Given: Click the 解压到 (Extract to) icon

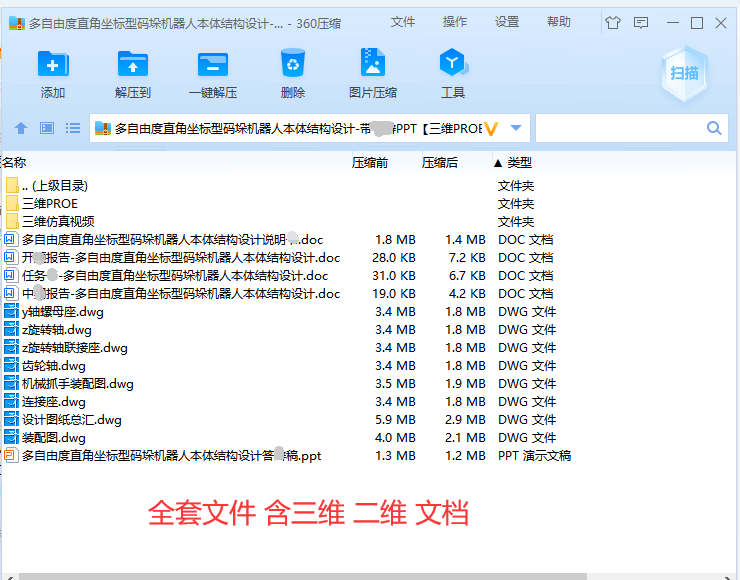Looking at the screenshot, I should tap(133, 64).
